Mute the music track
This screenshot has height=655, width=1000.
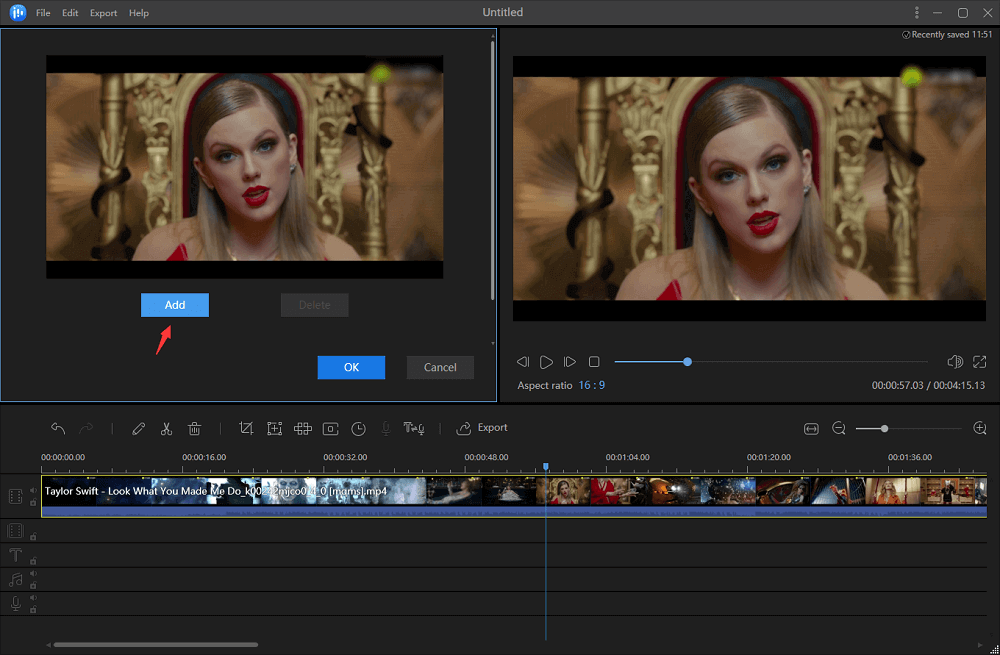tap(33, 574)
